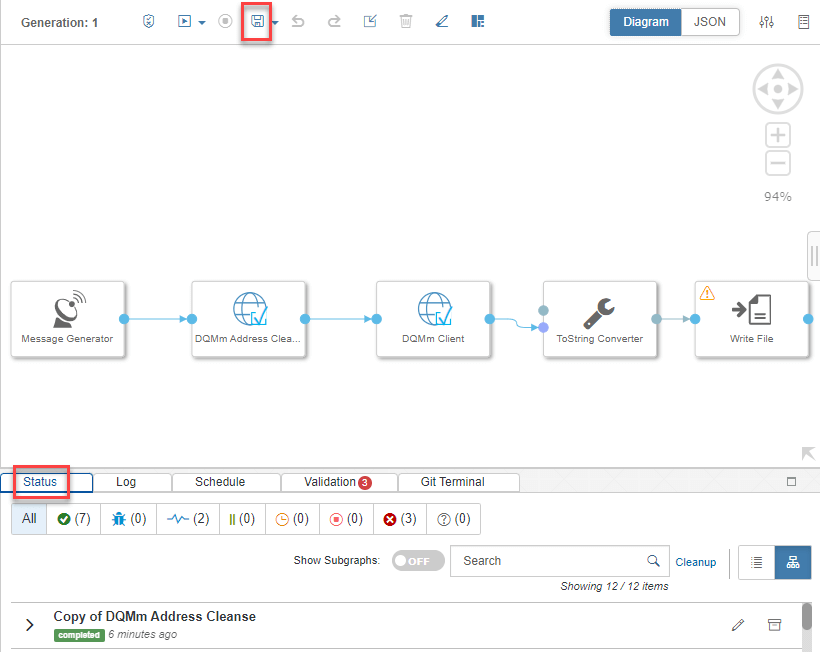
Task: Open Copy of DQMm Address Cleanse graph
Action: 155,616
